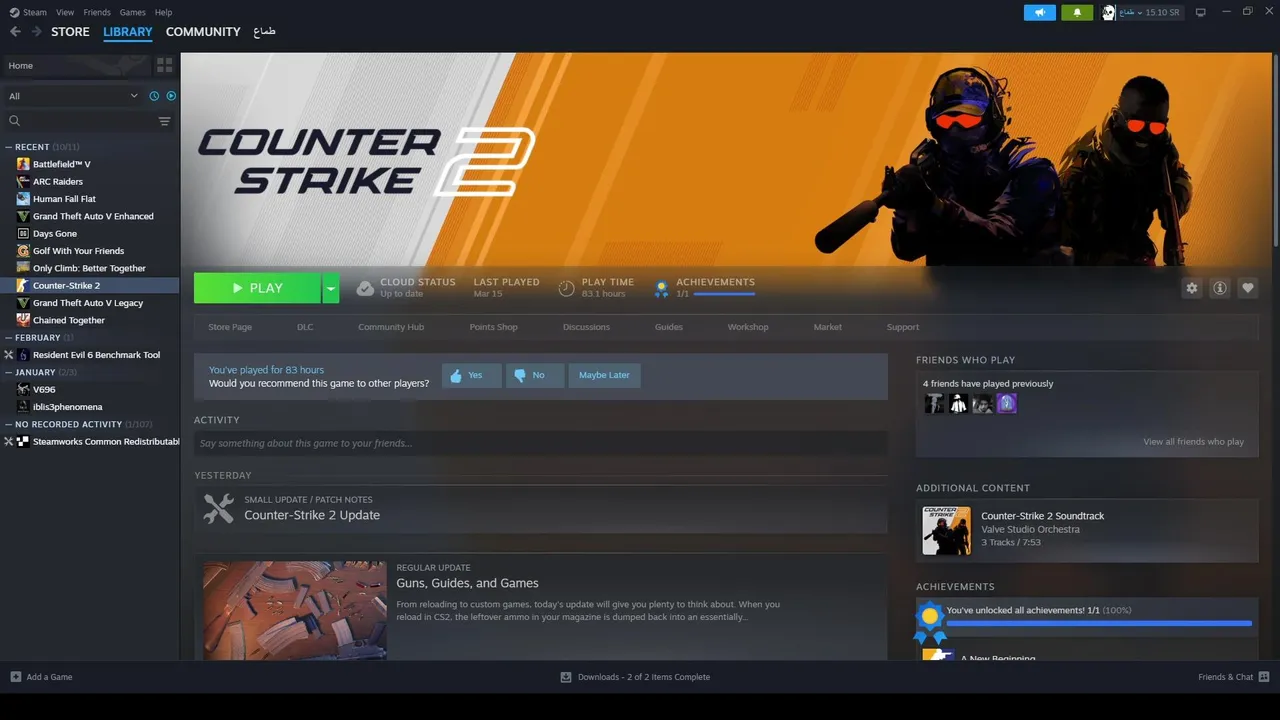The width and height of the screenshot is (1280, 720).
Task: Toggle the recent activity clock filter
Action: click(154, 96)
